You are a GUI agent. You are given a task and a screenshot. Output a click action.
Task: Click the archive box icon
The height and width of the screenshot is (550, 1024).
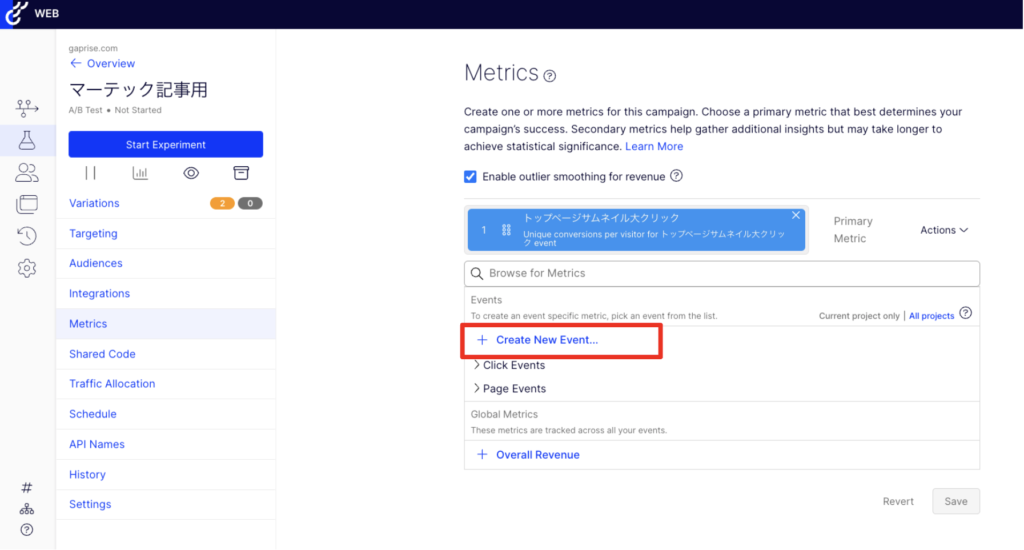point(240,173)
